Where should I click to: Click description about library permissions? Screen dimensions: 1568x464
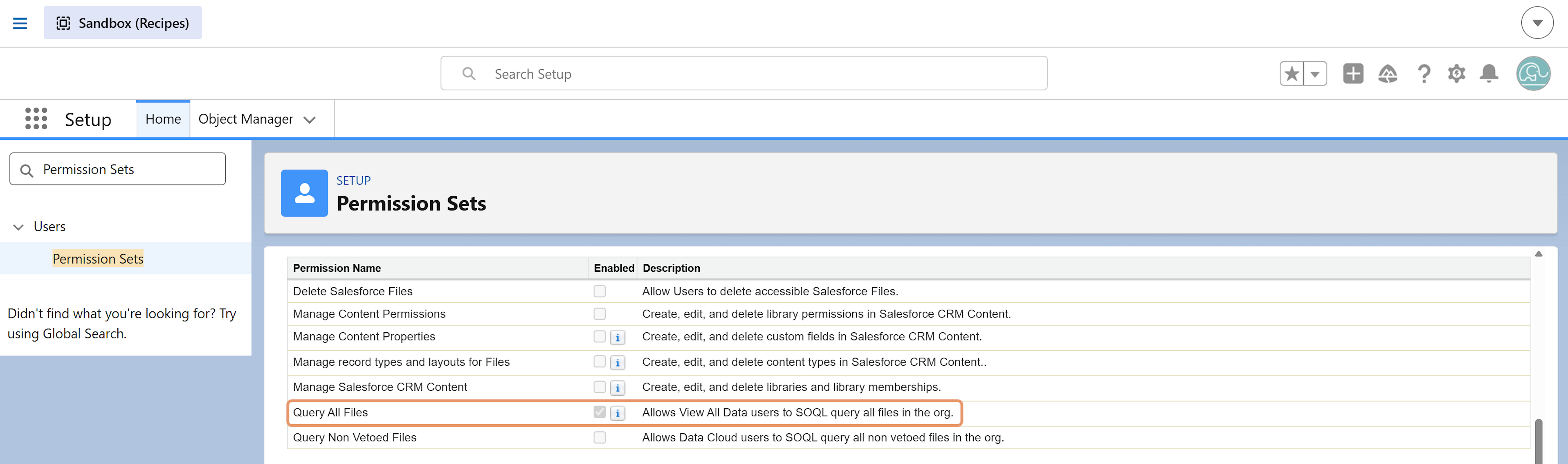coord(827,314)
